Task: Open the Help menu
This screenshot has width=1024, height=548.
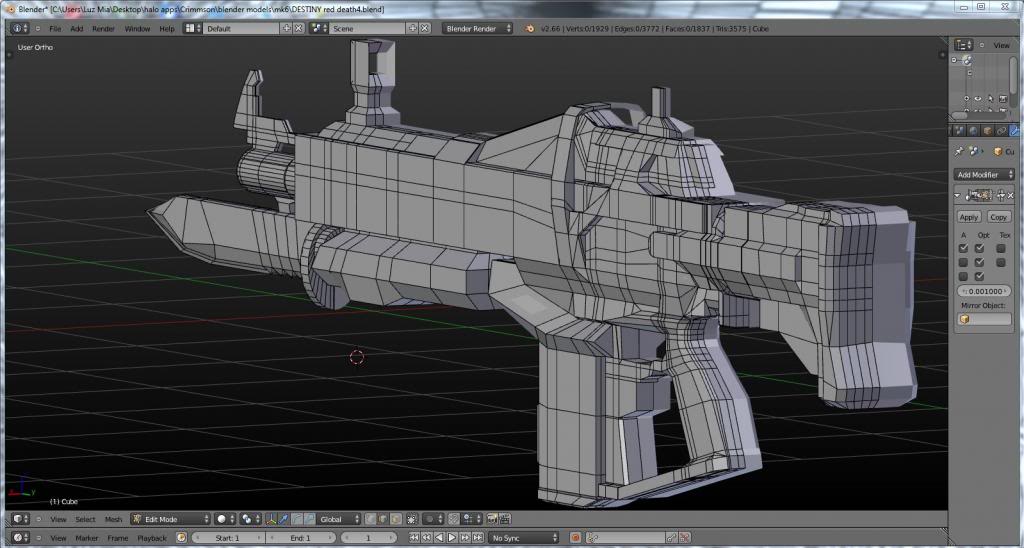Action: pos(167,29)
